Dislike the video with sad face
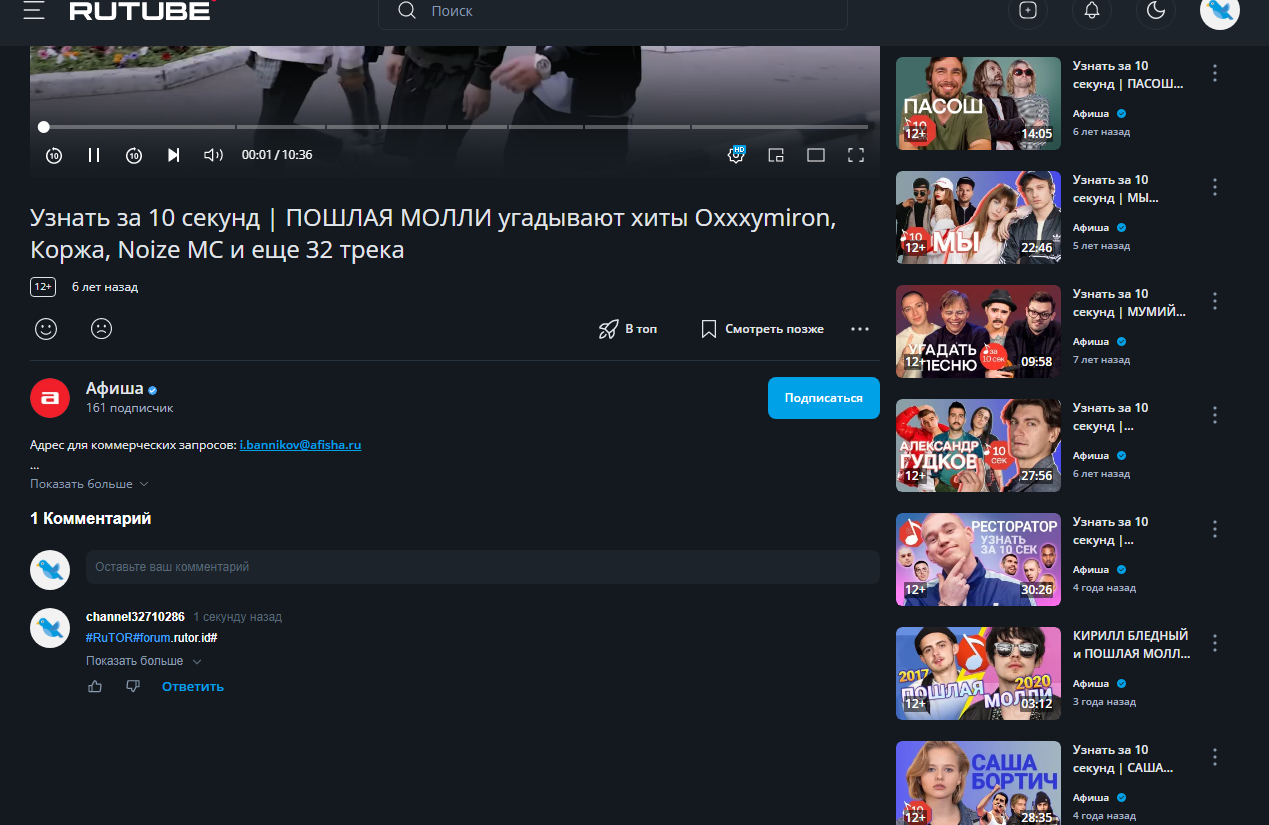This screenshot has height=825, width=1269. point(101,328)
